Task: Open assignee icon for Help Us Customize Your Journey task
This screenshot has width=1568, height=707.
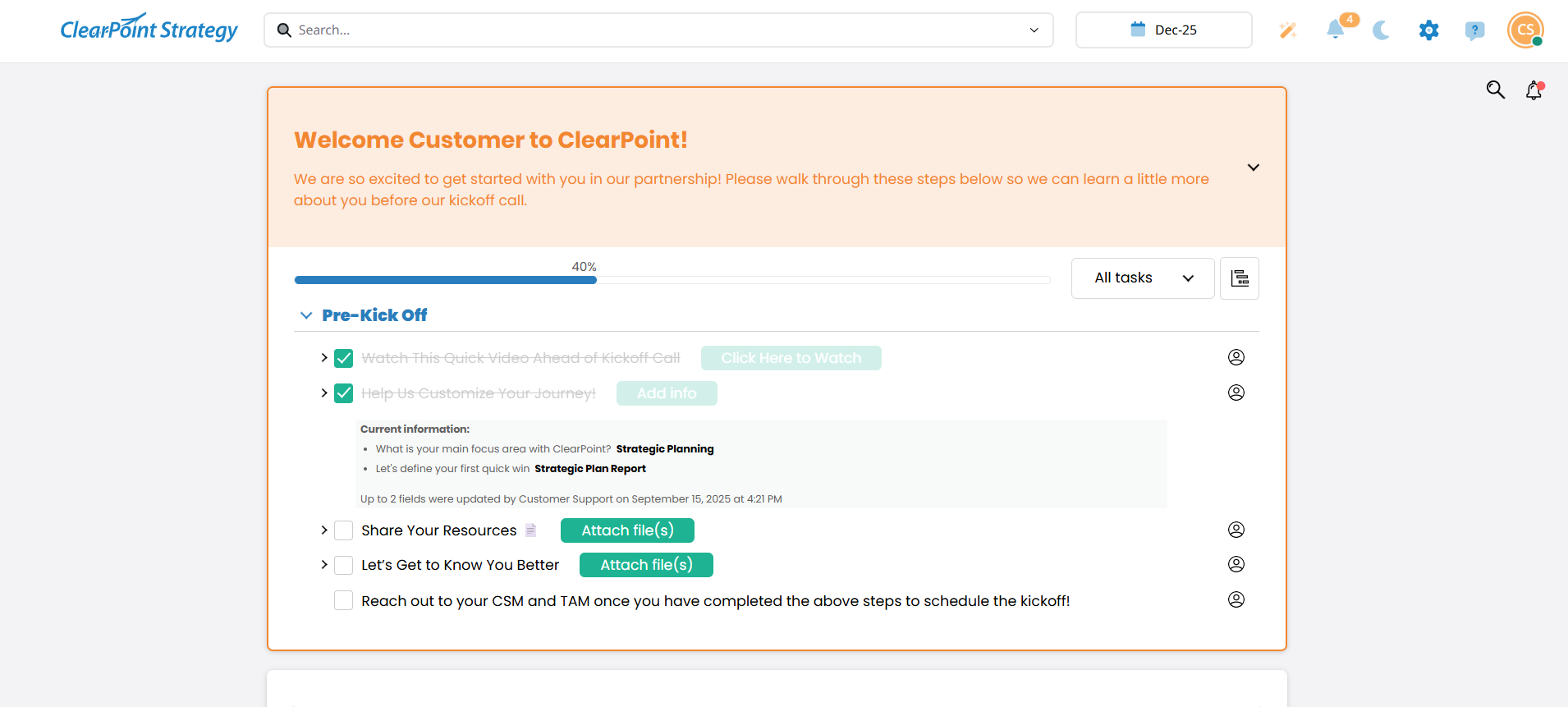Action: point(1236,393)
